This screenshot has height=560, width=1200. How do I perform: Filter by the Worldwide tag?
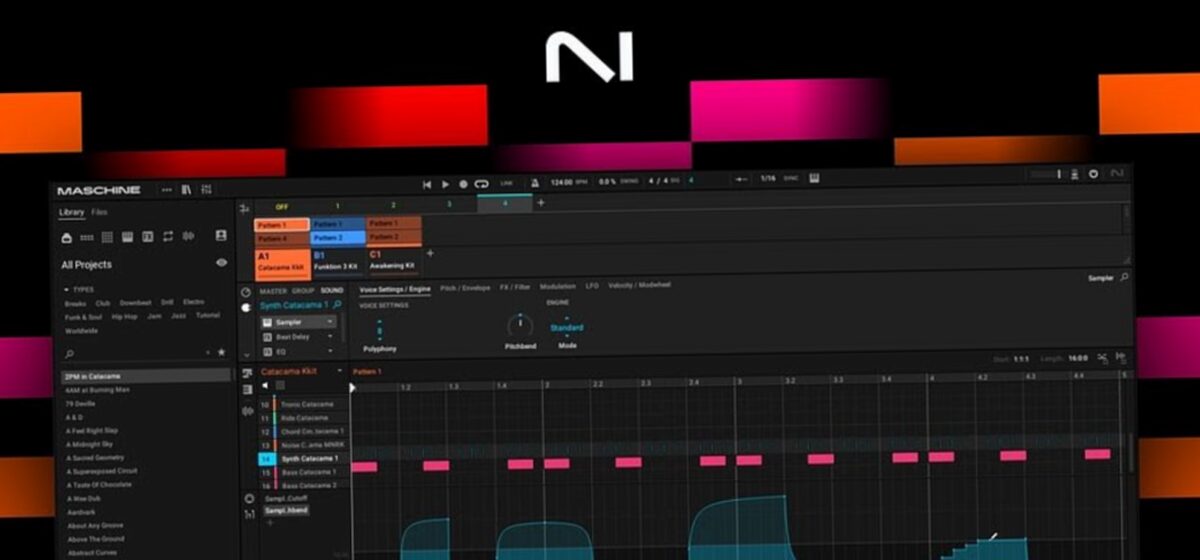(82, 330)
